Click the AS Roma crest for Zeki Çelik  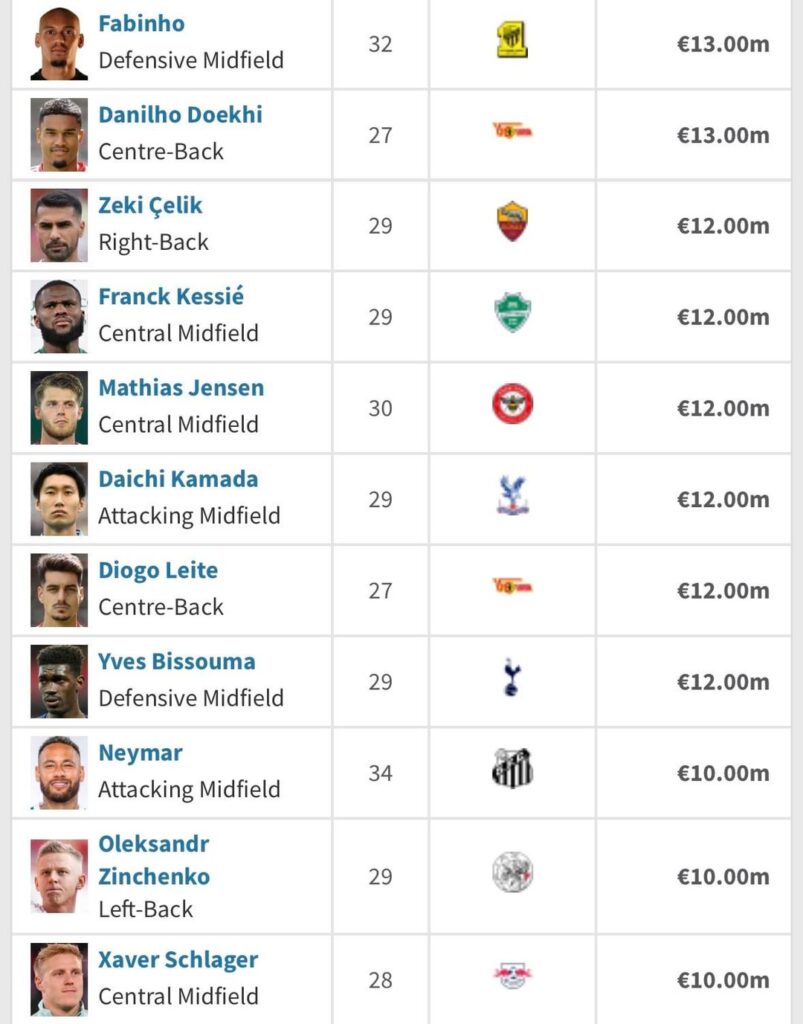(x=511, y=222)
